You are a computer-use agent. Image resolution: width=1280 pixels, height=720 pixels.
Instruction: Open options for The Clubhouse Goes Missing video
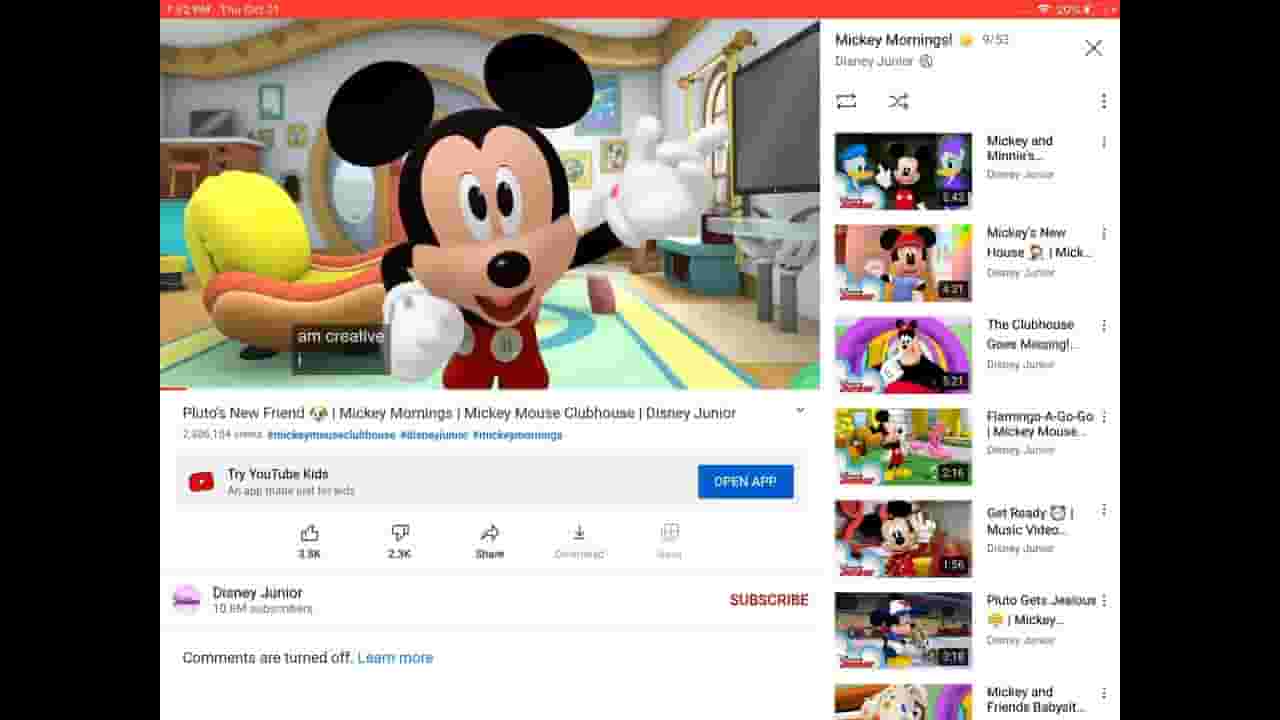(1103, 326)
